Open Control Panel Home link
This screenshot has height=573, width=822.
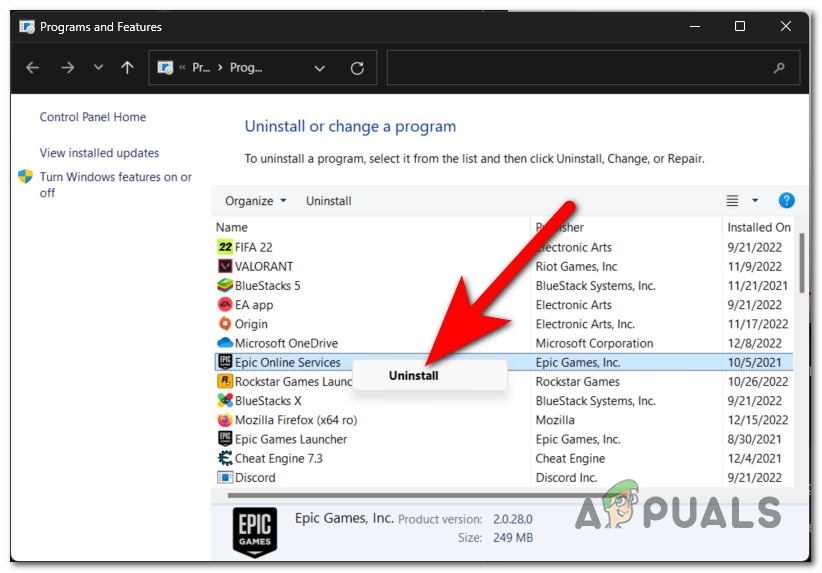point(93,117)
